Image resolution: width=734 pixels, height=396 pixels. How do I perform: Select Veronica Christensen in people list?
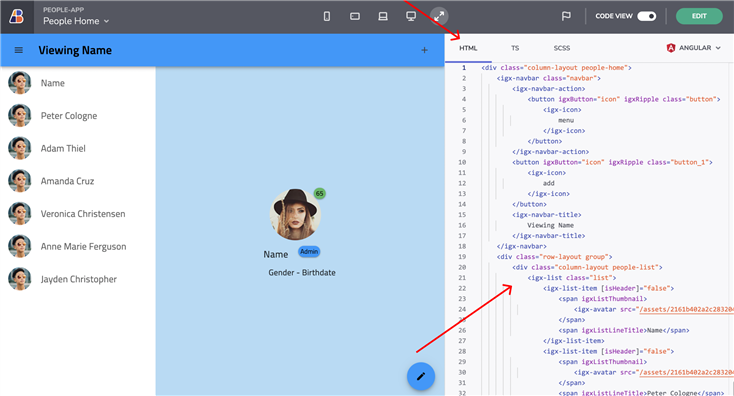[x=78, y=214]
